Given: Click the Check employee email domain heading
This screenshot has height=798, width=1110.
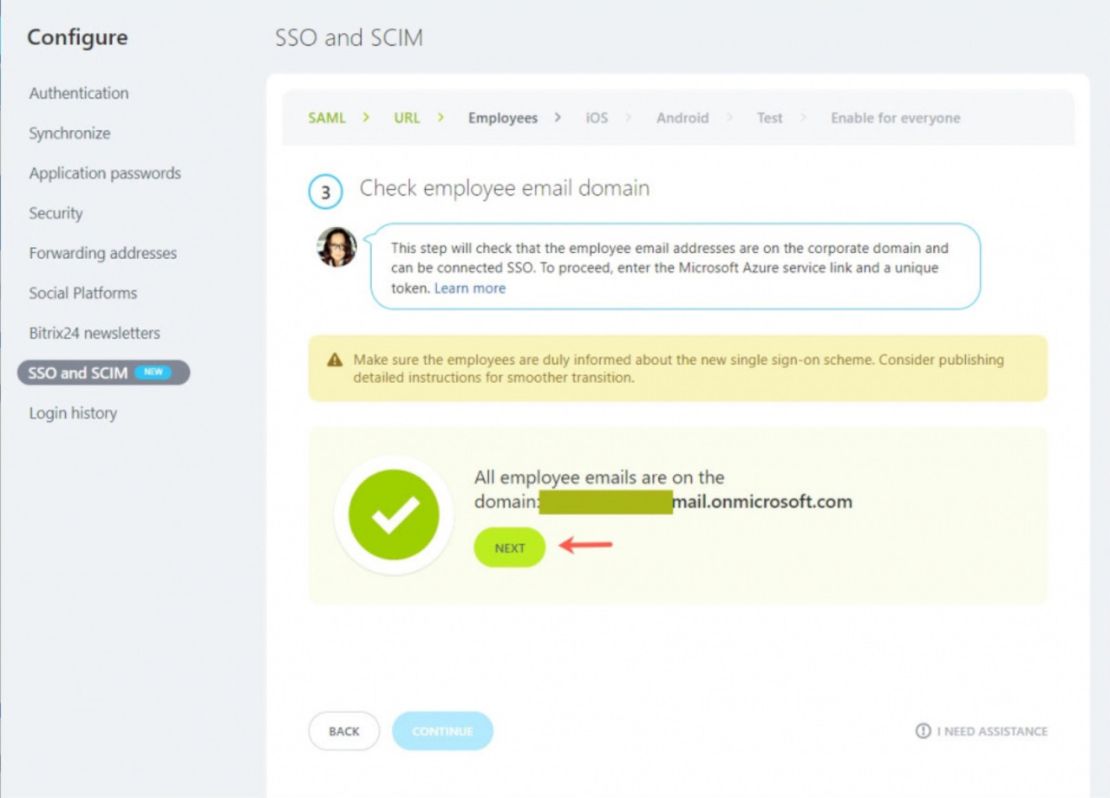Looking at the screenshot, I should coord(504,188).
